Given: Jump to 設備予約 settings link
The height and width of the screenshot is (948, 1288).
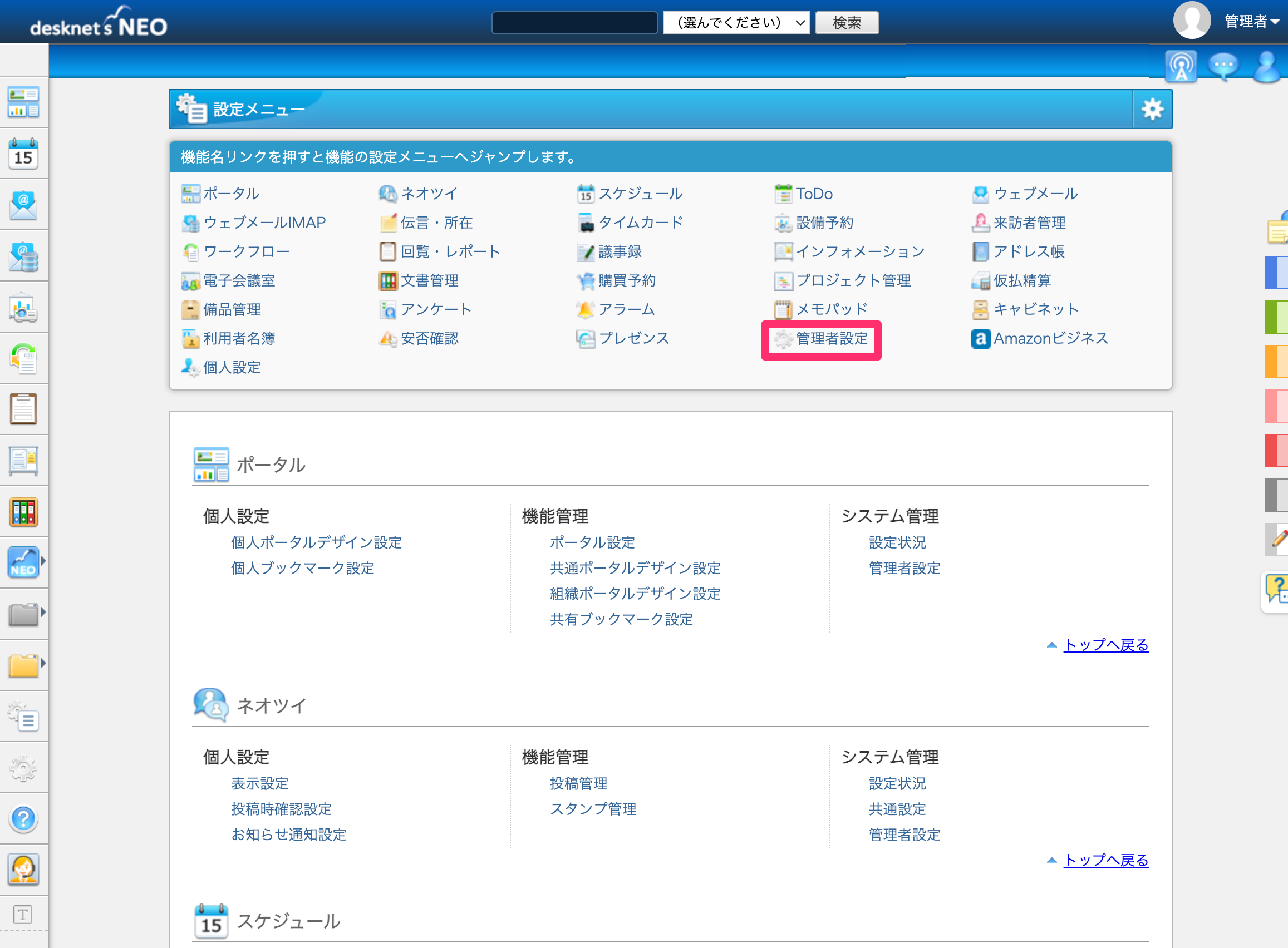Looking at the screenshot, I should 825,222.
